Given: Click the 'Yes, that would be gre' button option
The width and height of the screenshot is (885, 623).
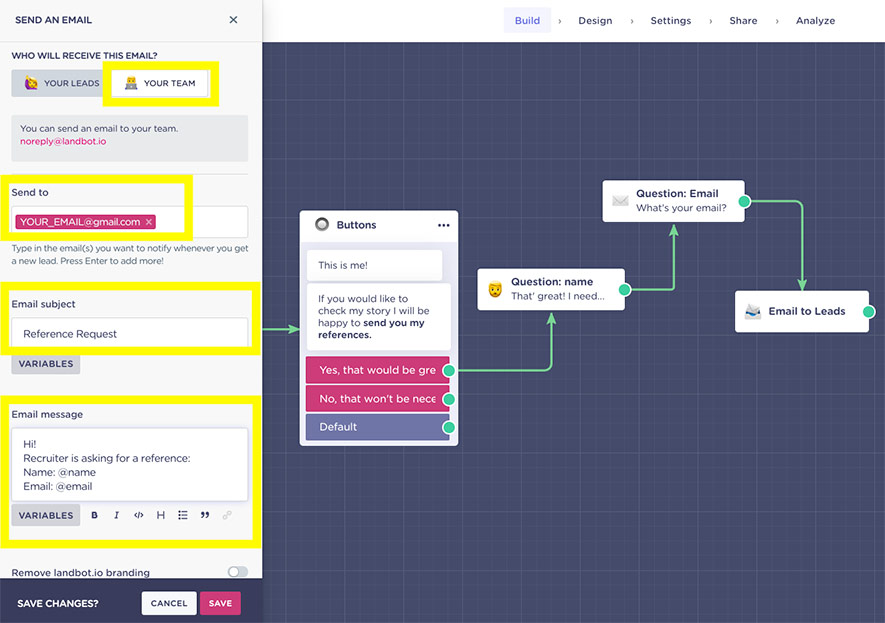Looking at the screenshot, I should click(378, 370).
